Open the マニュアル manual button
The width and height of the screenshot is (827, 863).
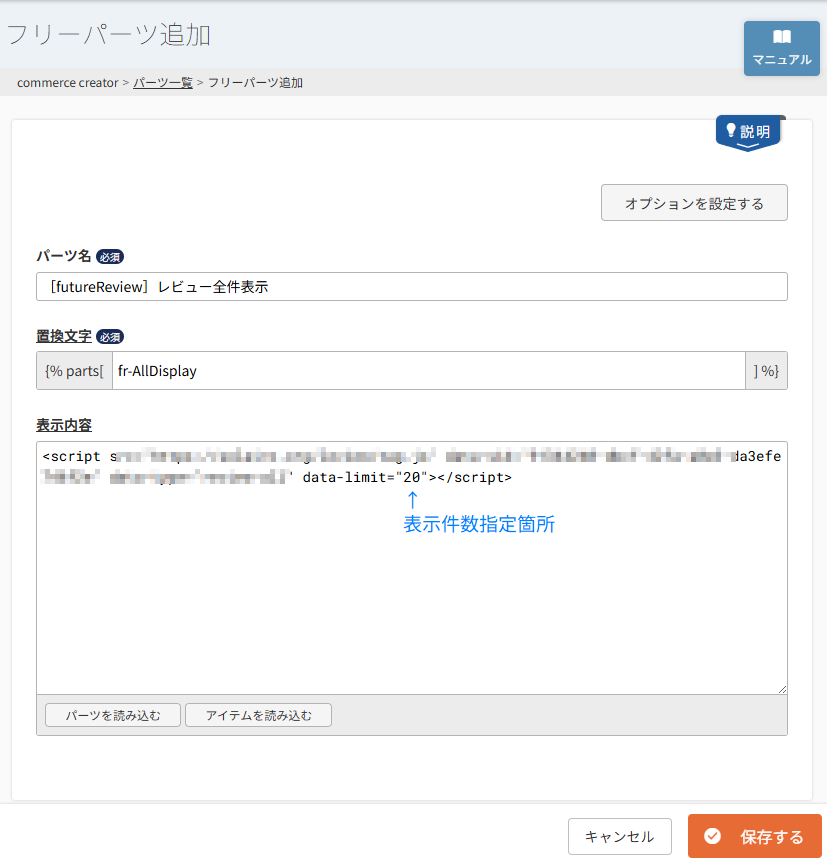pos(781,48)
